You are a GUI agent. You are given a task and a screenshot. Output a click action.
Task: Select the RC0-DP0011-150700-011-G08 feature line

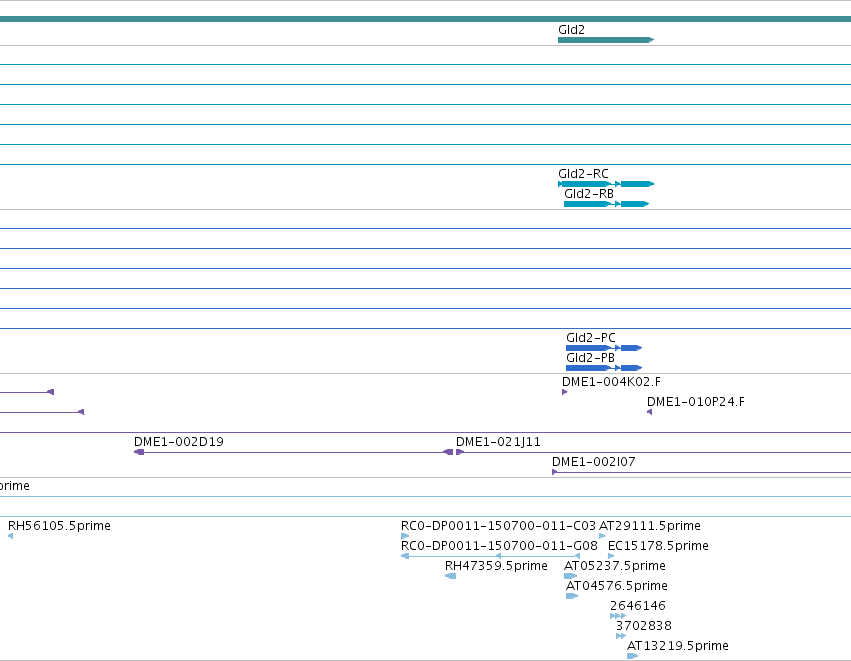click(490, 556)
